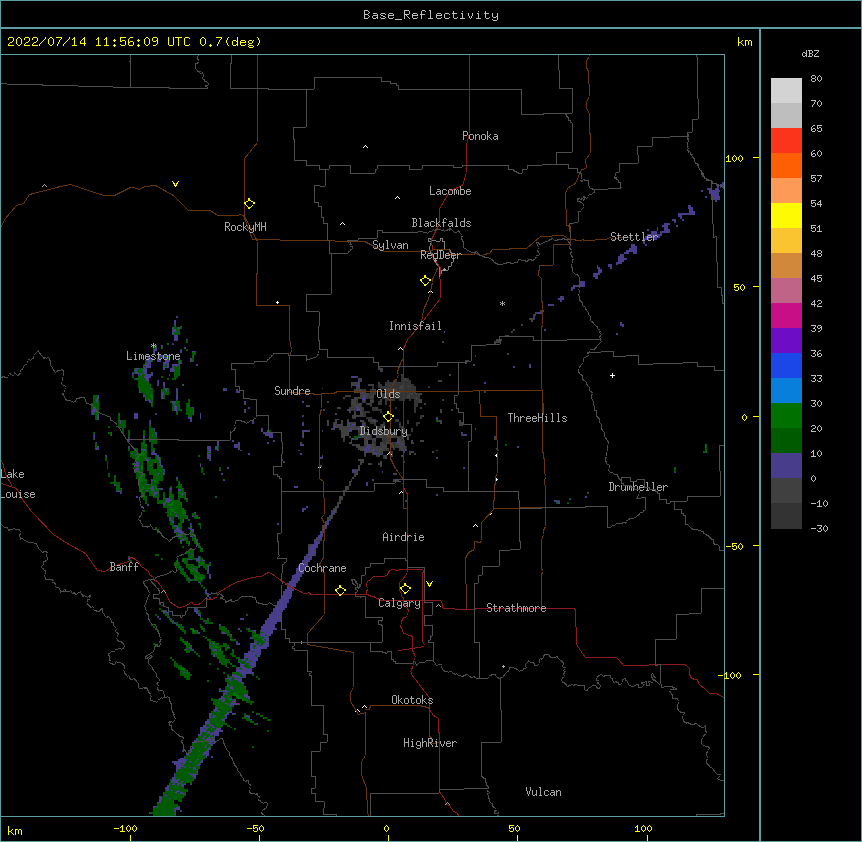Click the 80 value in dBZ legend

click(x=816, y=79)
